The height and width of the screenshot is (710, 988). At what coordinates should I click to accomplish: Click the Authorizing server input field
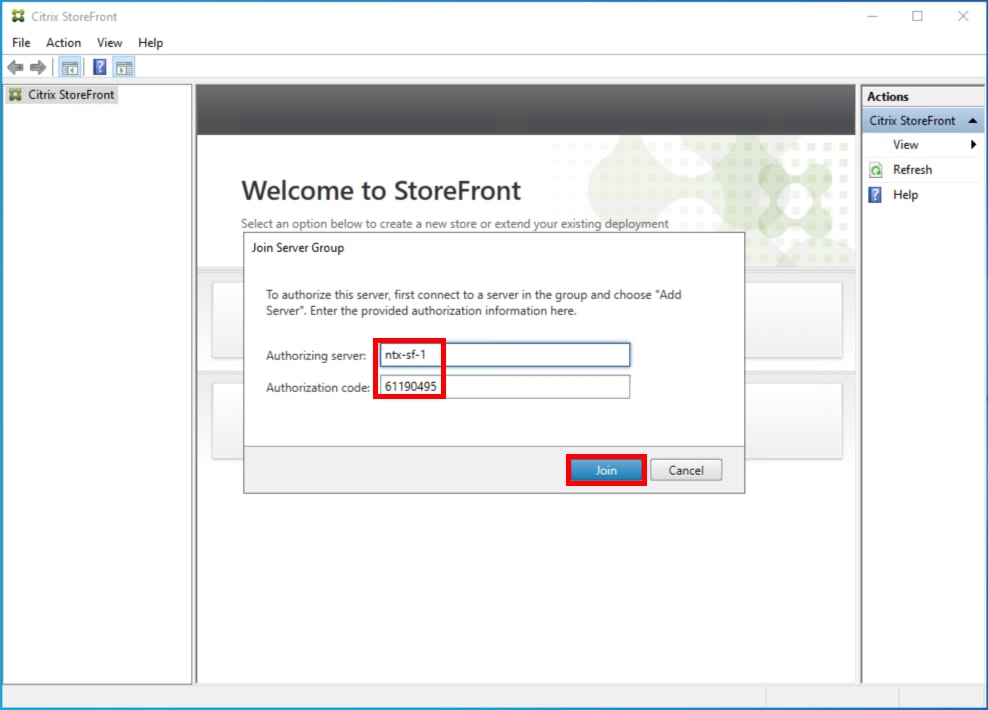click(503, 354)
